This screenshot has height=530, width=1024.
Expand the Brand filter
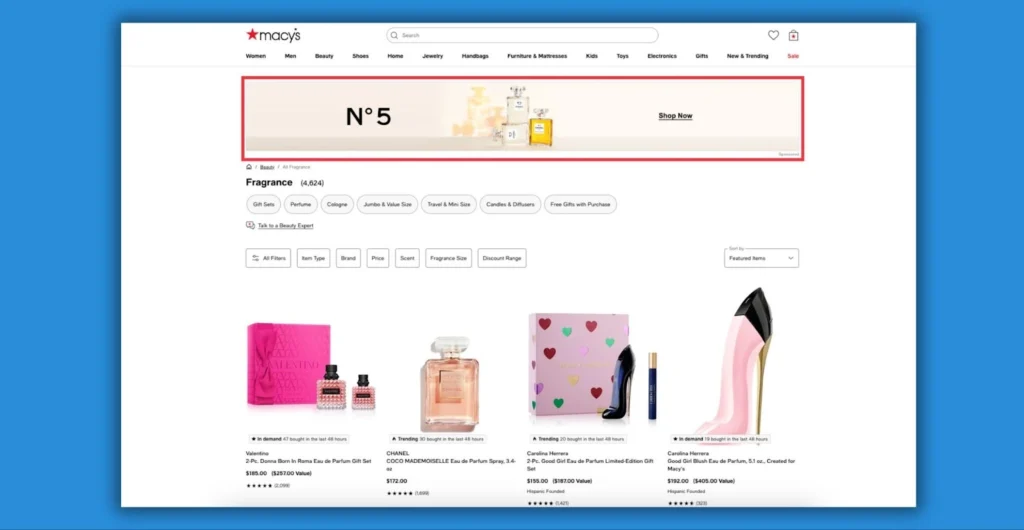tap(348, 258)
